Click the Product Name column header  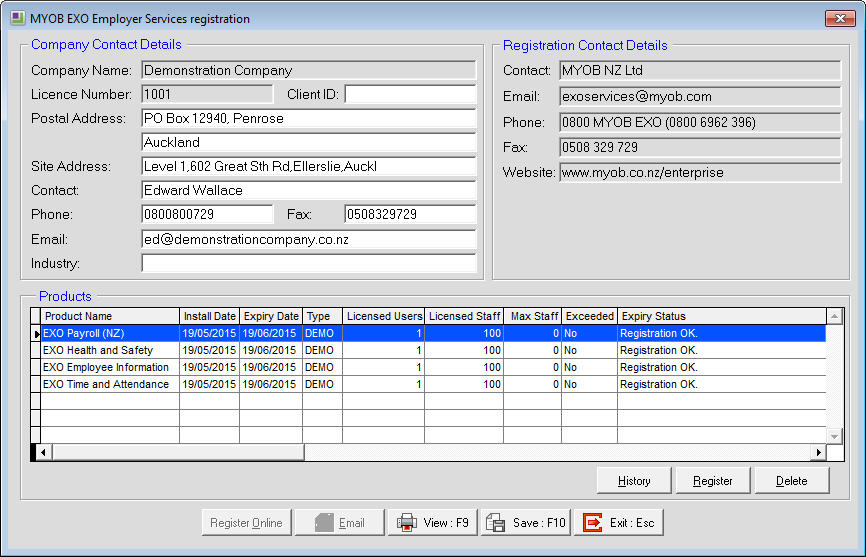pos(109,317)
